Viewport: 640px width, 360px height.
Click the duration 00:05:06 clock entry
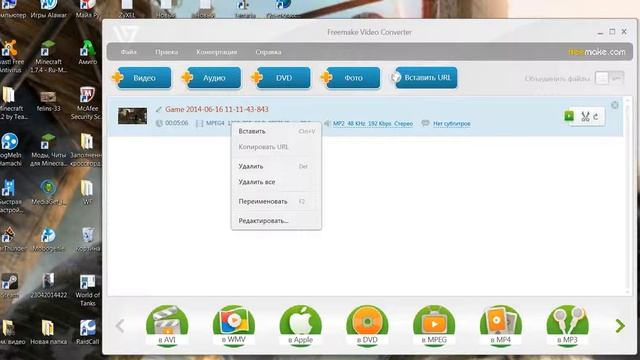tap(172, 123)
